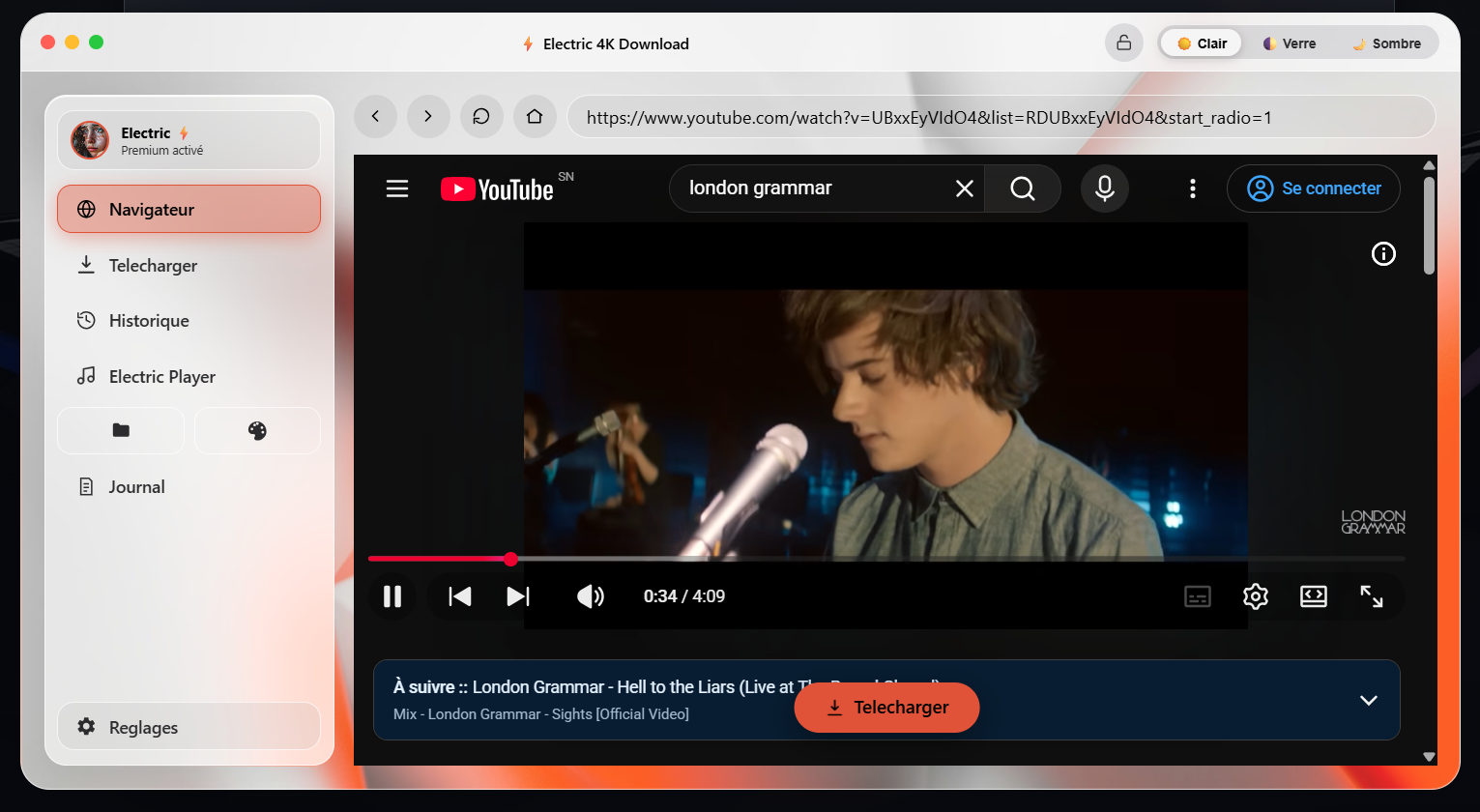
Task: Go back with the browser back arrow
Action: 376,117
